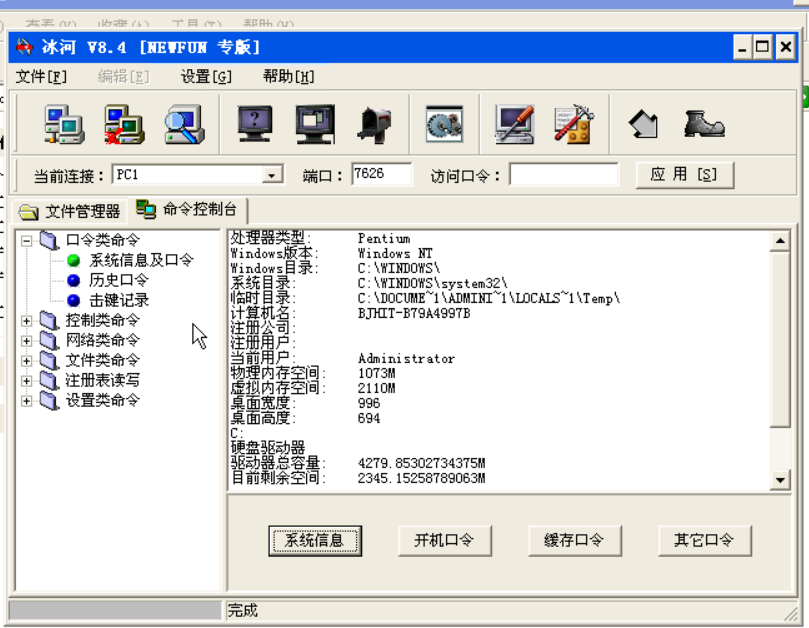
Task: Click the 其它口令 button
Action: [x=704, y=541]
